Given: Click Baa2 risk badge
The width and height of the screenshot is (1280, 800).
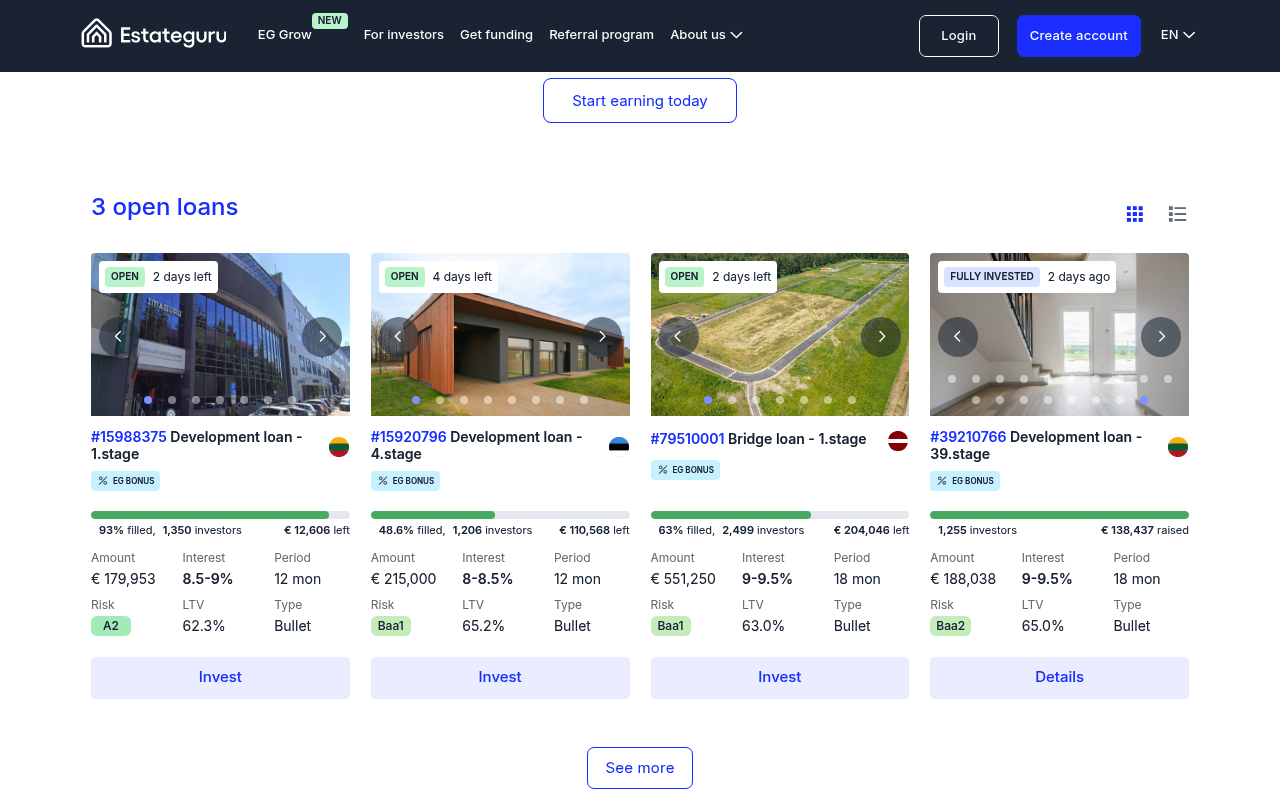Looking at the screenshot, I should [x=950, y=626].
